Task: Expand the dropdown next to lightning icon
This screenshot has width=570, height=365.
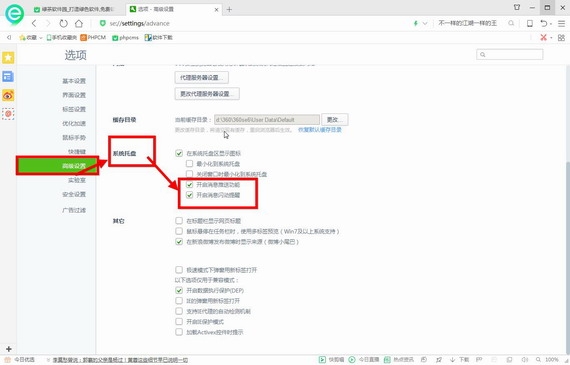Action: coord(425,24)
